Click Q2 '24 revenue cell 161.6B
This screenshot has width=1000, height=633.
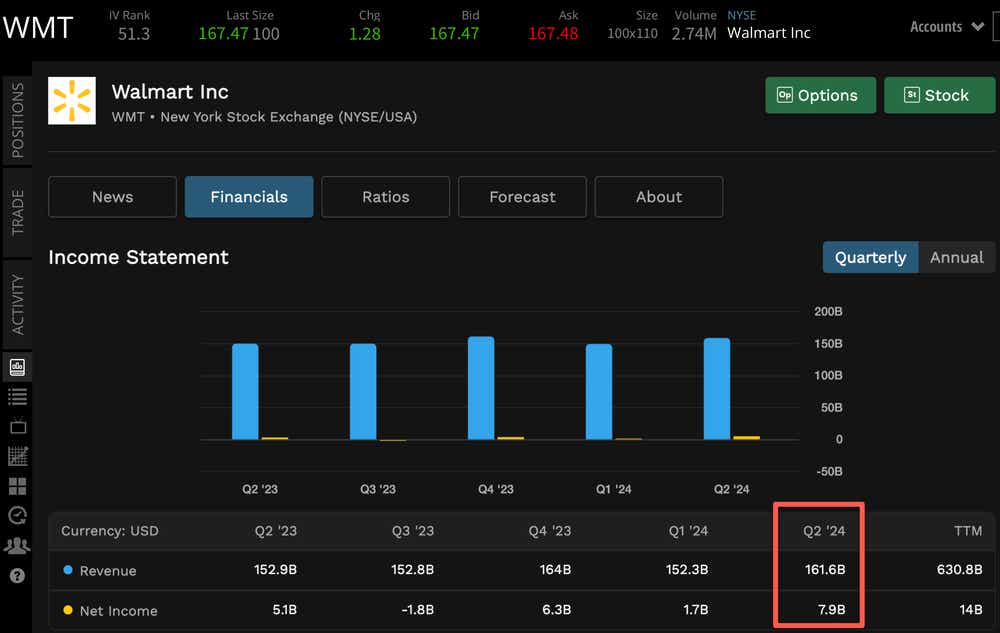(x=825, y=569)
